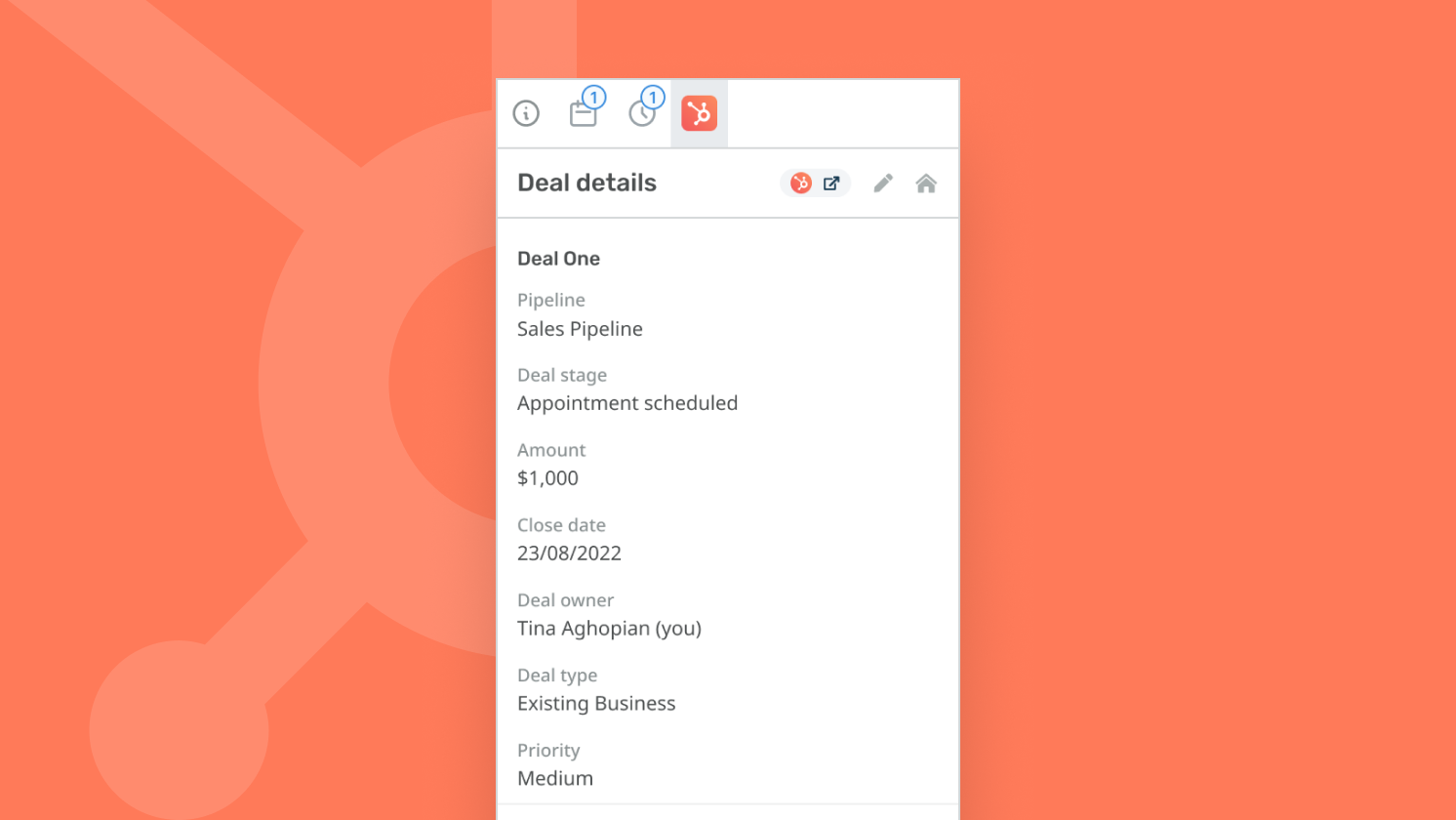Select the Appointment scheduled deal stage
This screenshot has width=1456, height=820.
627,402
